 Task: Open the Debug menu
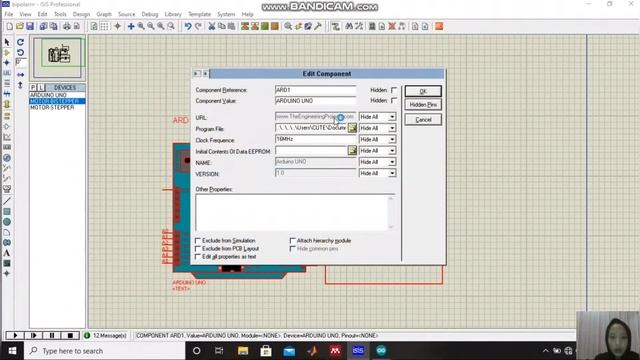point(150,14)
